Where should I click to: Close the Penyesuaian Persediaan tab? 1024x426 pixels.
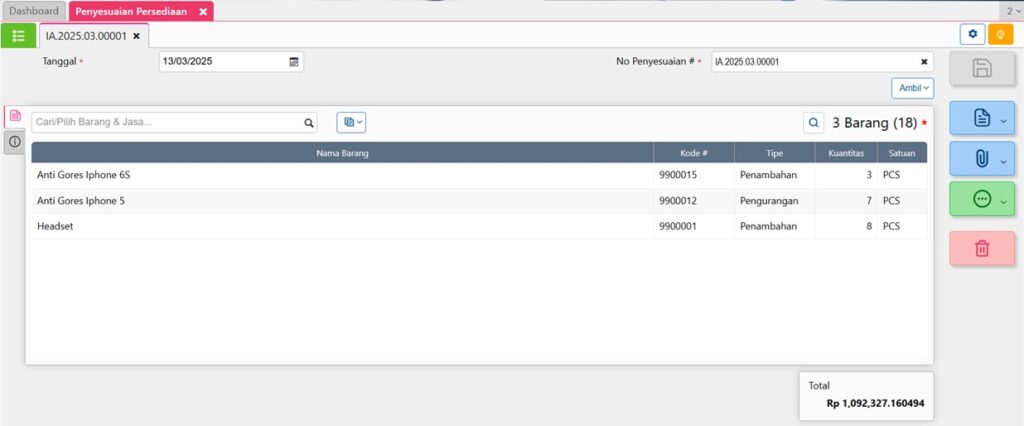[x=202, y=12]
